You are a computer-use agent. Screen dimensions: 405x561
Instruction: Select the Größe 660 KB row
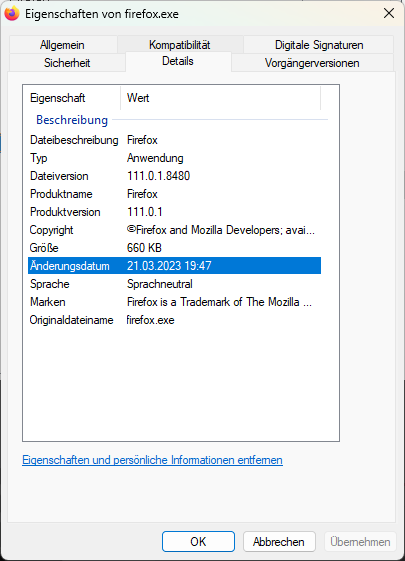click(175, 248)
